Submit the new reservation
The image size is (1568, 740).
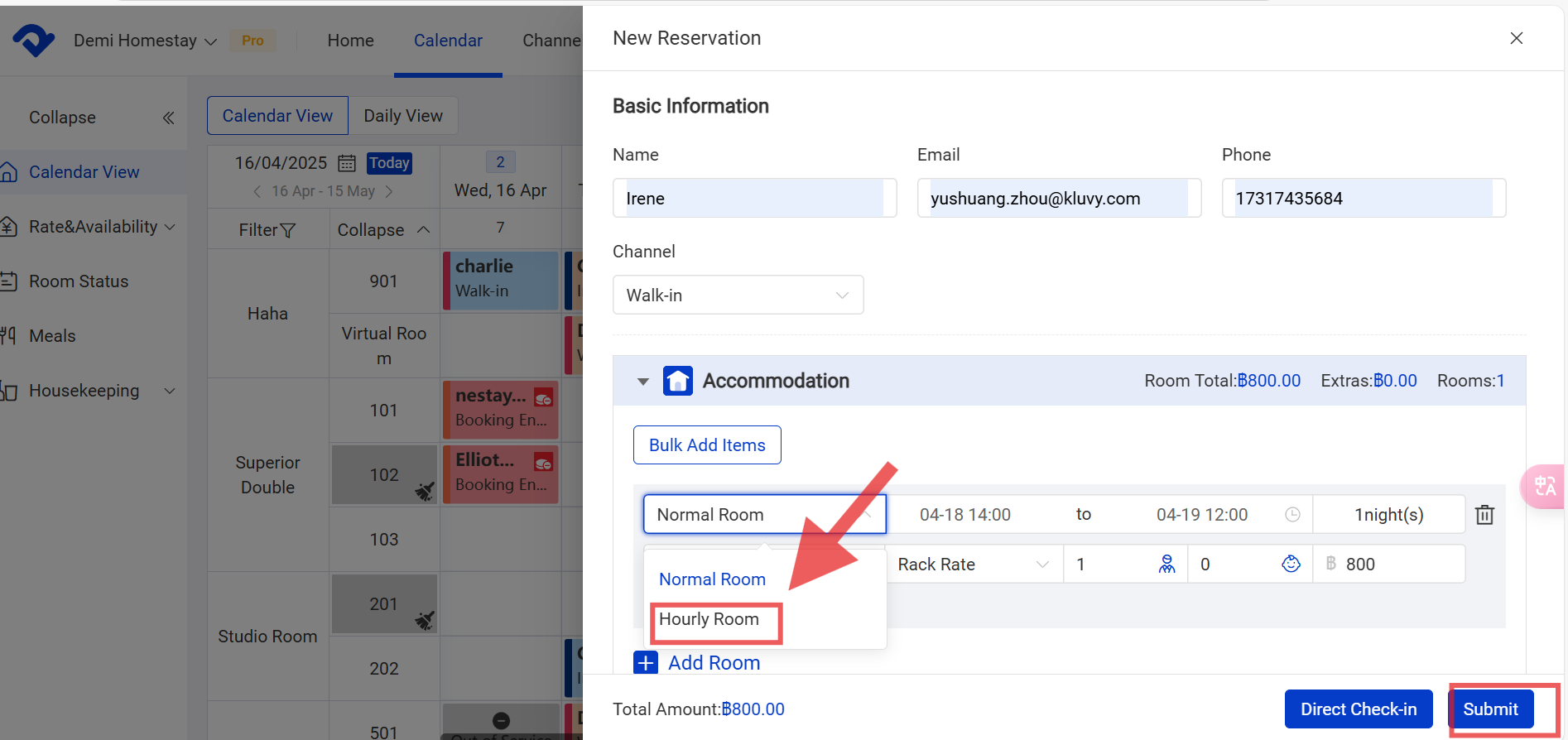point(1489,709)
